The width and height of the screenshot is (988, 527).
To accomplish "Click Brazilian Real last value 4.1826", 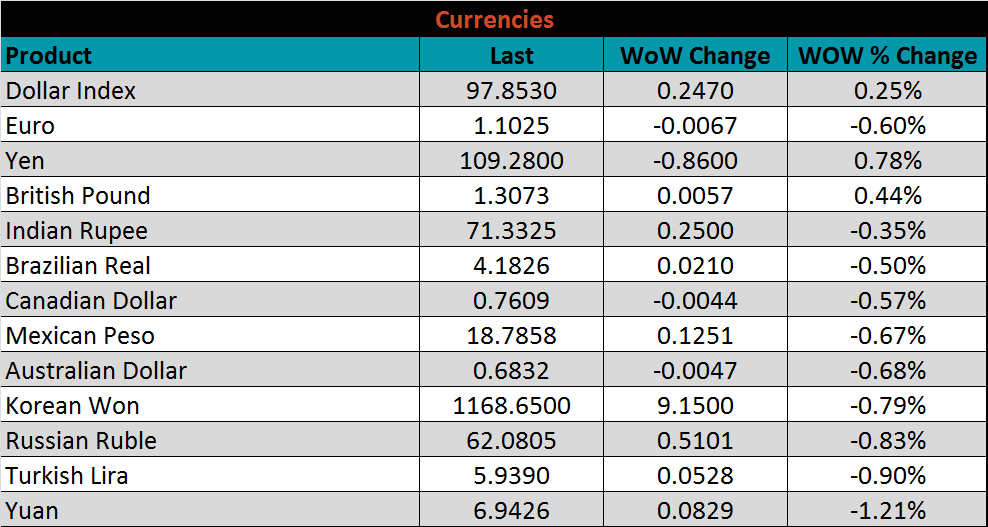I will click(x=511, y=266).
